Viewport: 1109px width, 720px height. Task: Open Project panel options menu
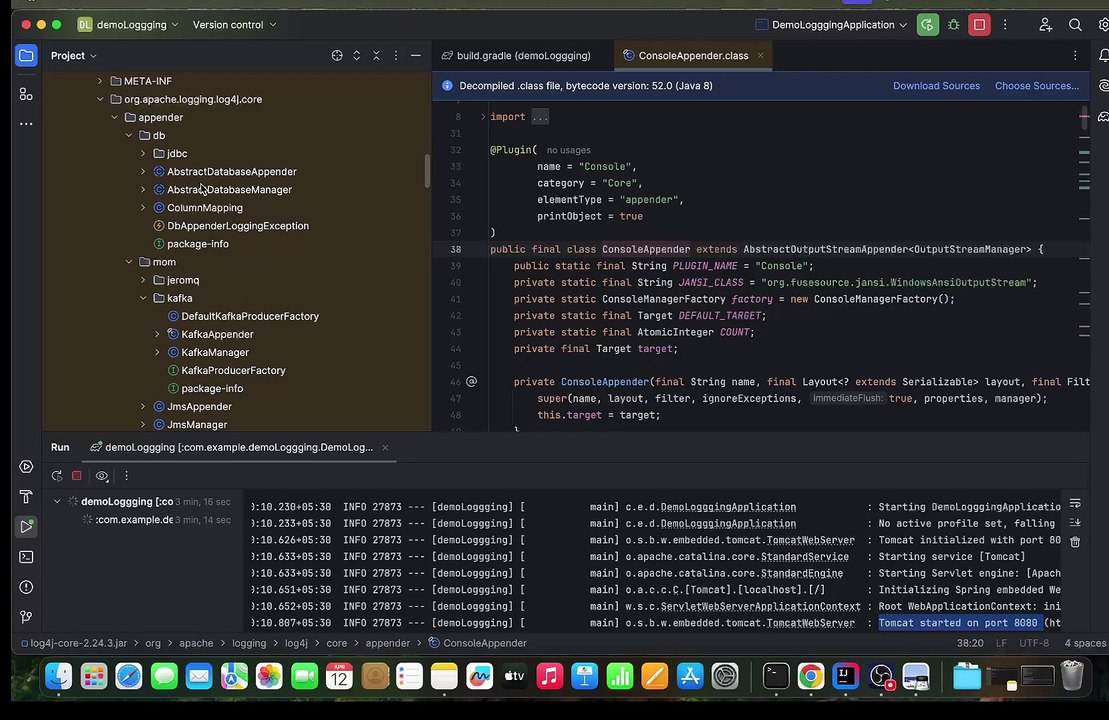(396, 55)
